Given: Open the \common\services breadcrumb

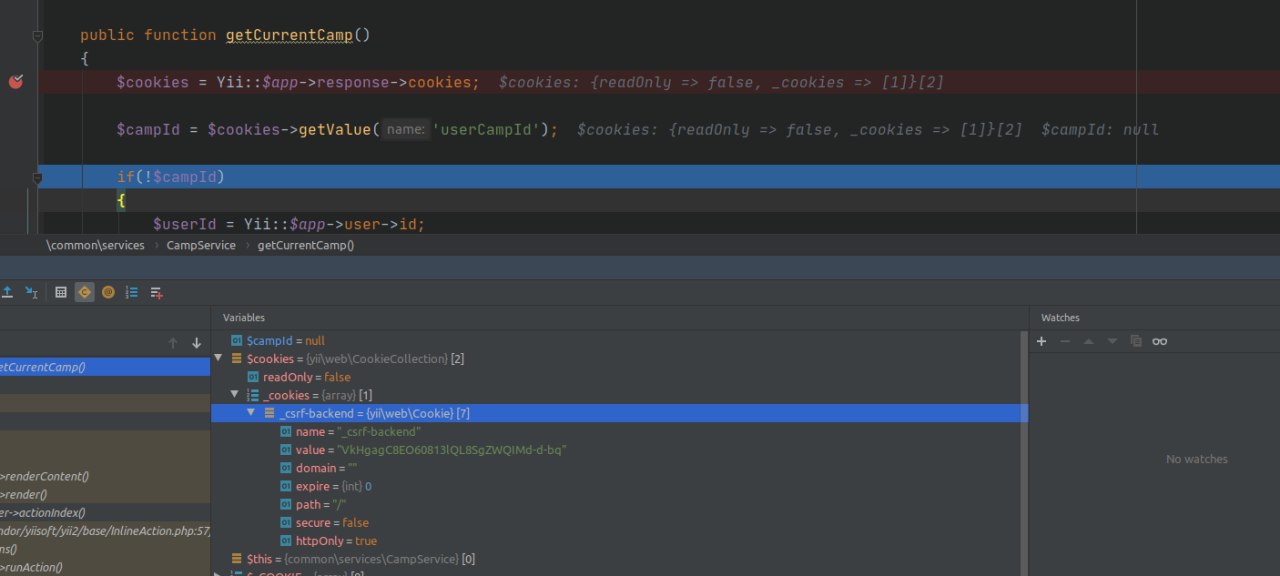Looking at the screenshot, I should [x=95, y=245].
